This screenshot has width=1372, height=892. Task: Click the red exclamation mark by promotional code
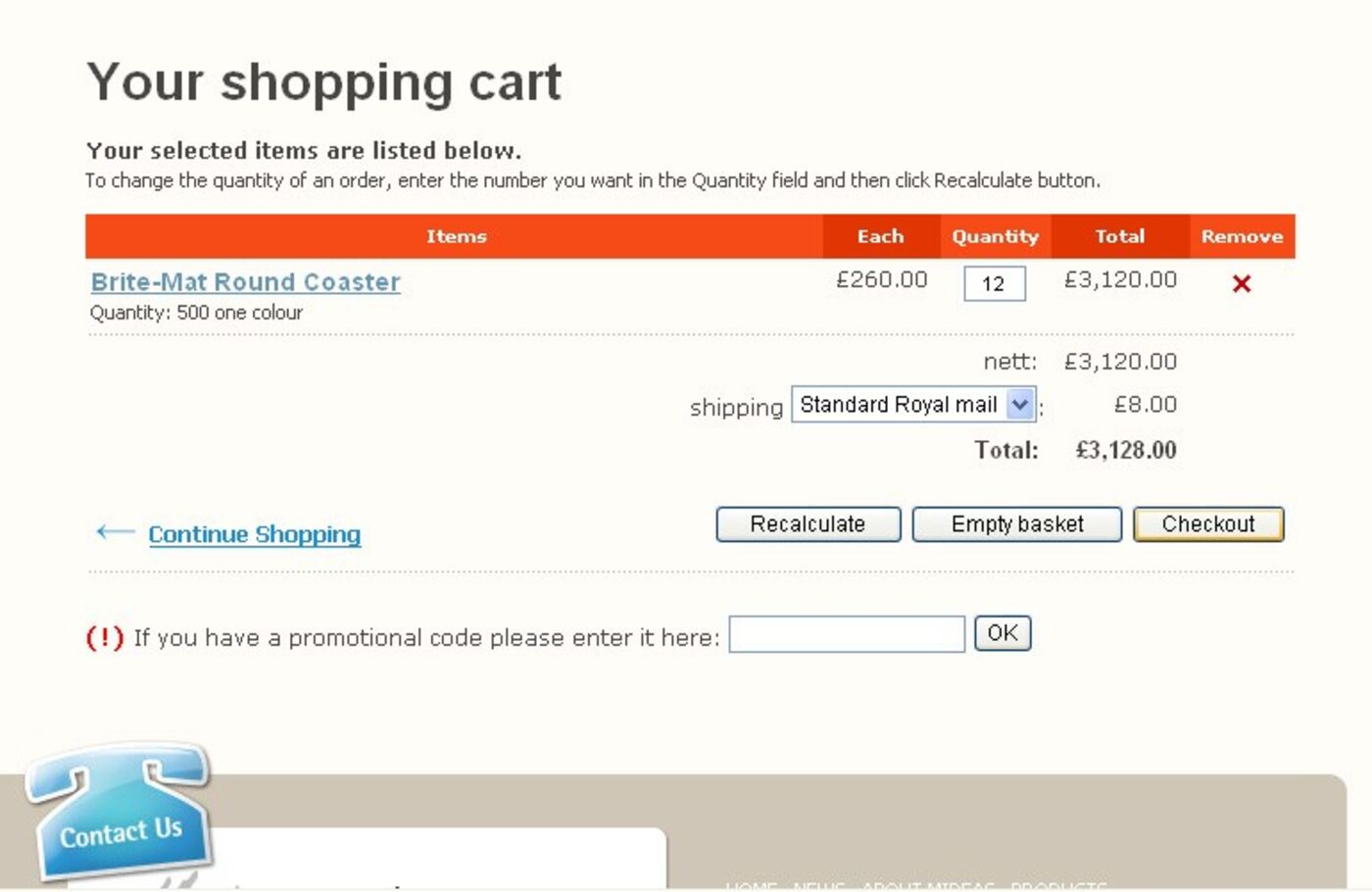tap(105, 638)
